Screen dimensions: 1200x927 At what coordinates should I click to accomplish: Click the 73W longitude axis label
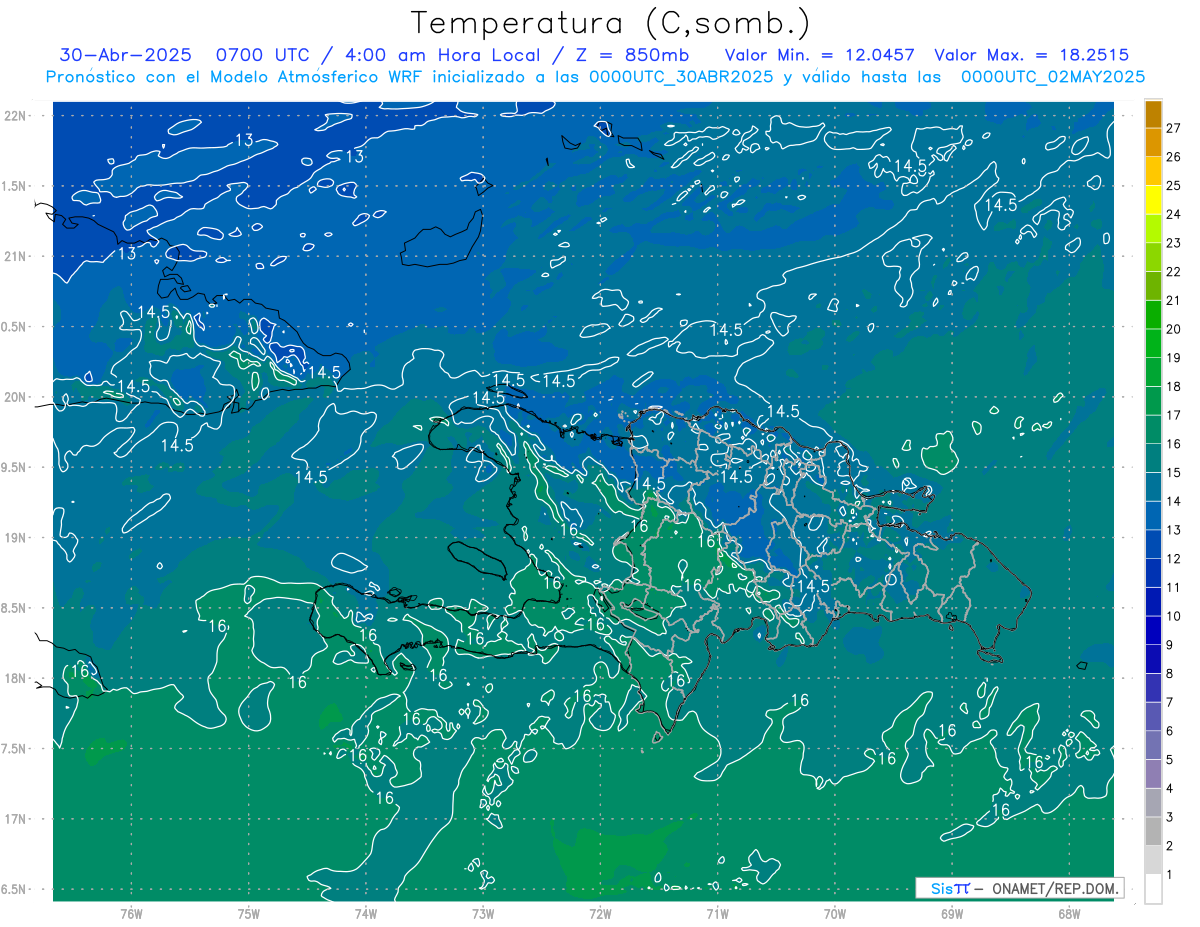pos(483,914)
